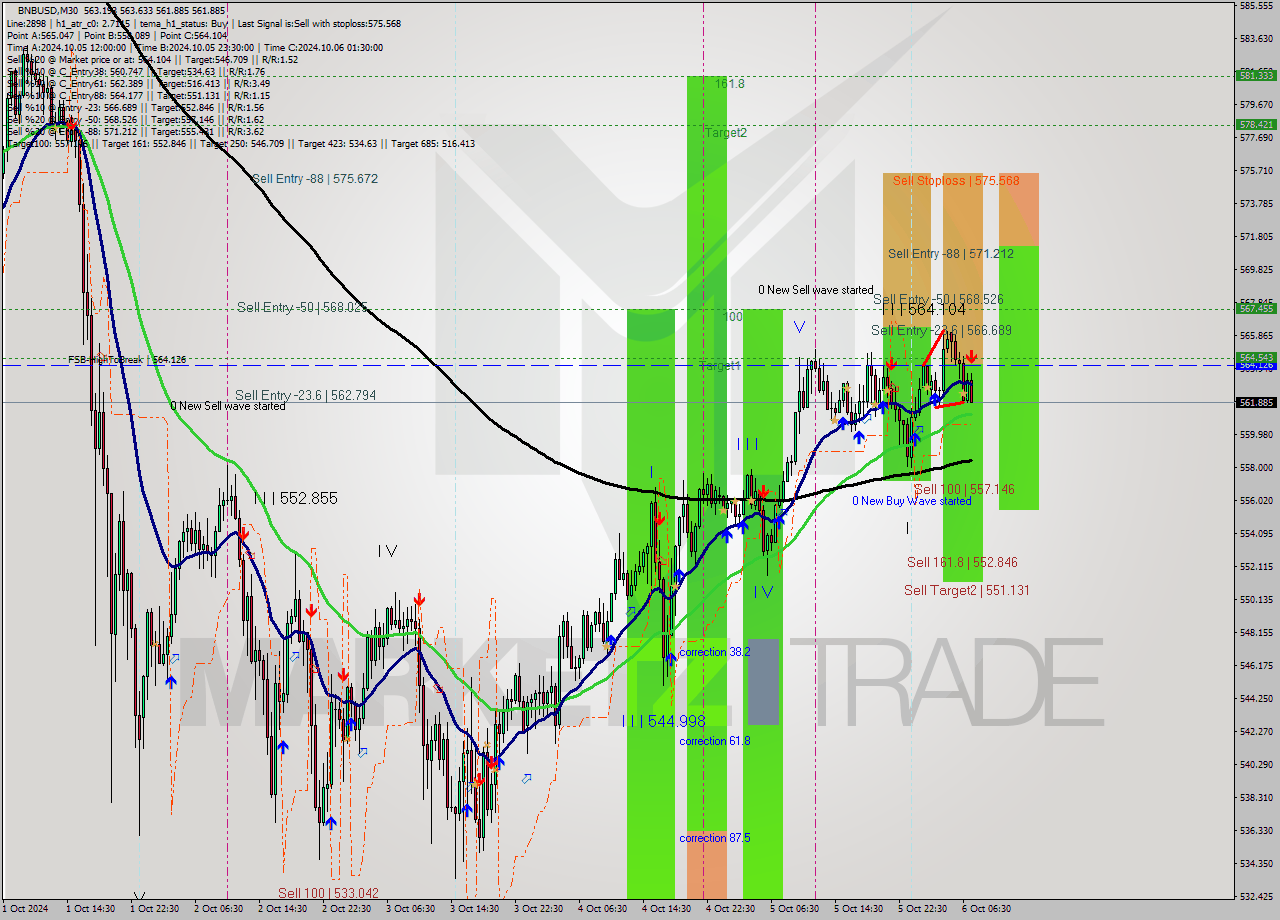Image resolution: width=1280 pixels, height=920 pixels.
Task: Click the current price tag 561.885
Action: pos(1256,402)
